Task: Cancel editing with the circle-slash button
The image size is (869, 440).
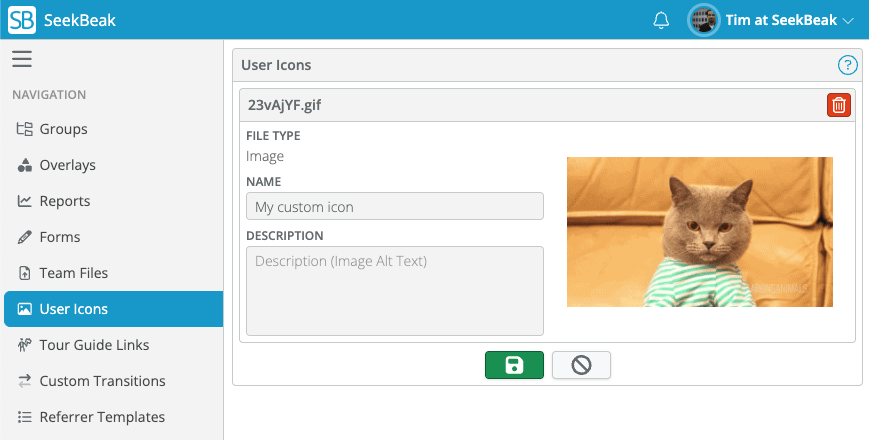Action: pyautogui.click(x=581, y=365)
